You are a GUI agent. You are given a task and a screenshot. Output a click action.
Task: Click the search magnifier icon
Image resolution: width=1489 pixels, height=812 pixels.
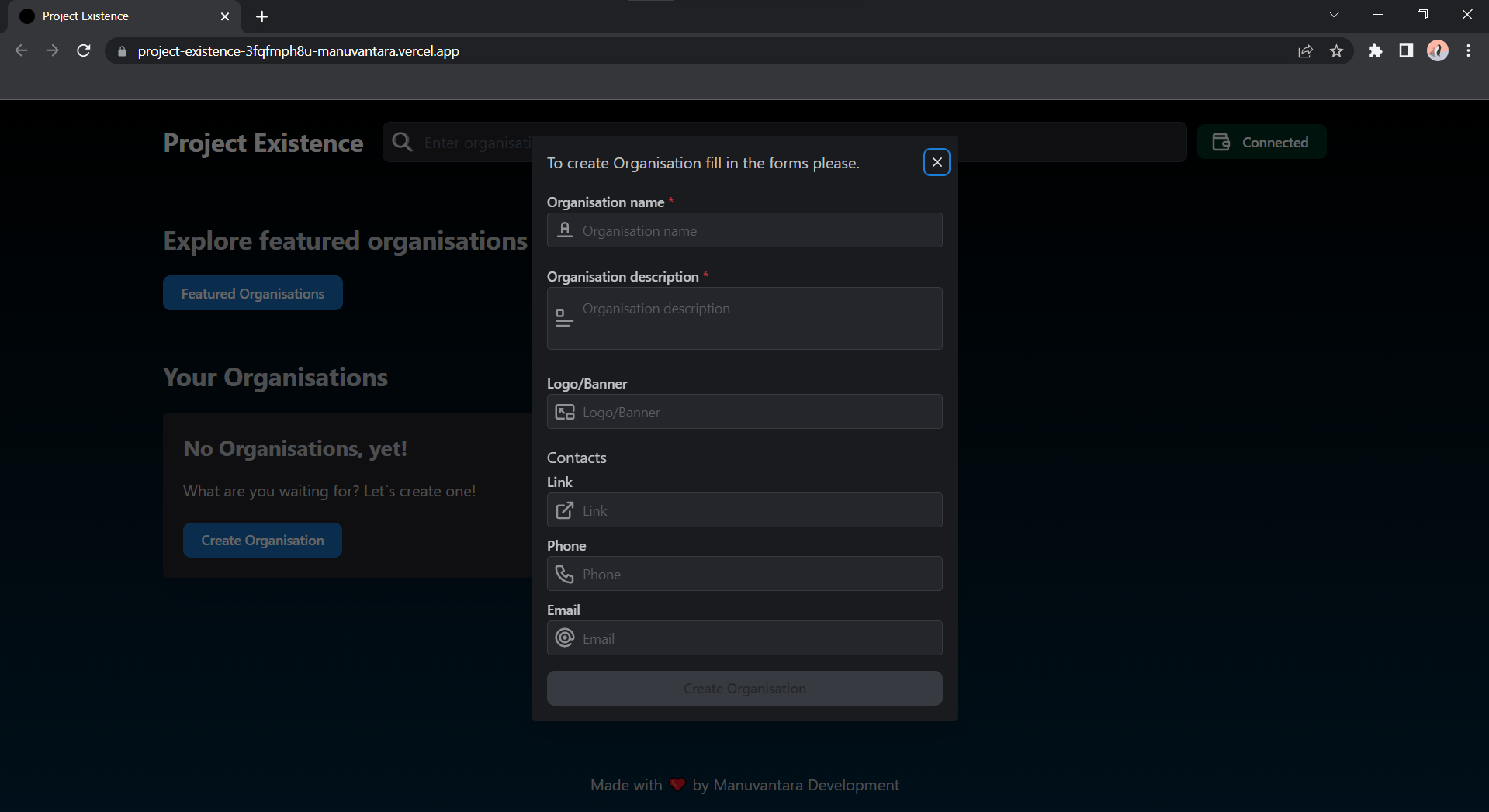pyautogui.click(x=402, y=142)
